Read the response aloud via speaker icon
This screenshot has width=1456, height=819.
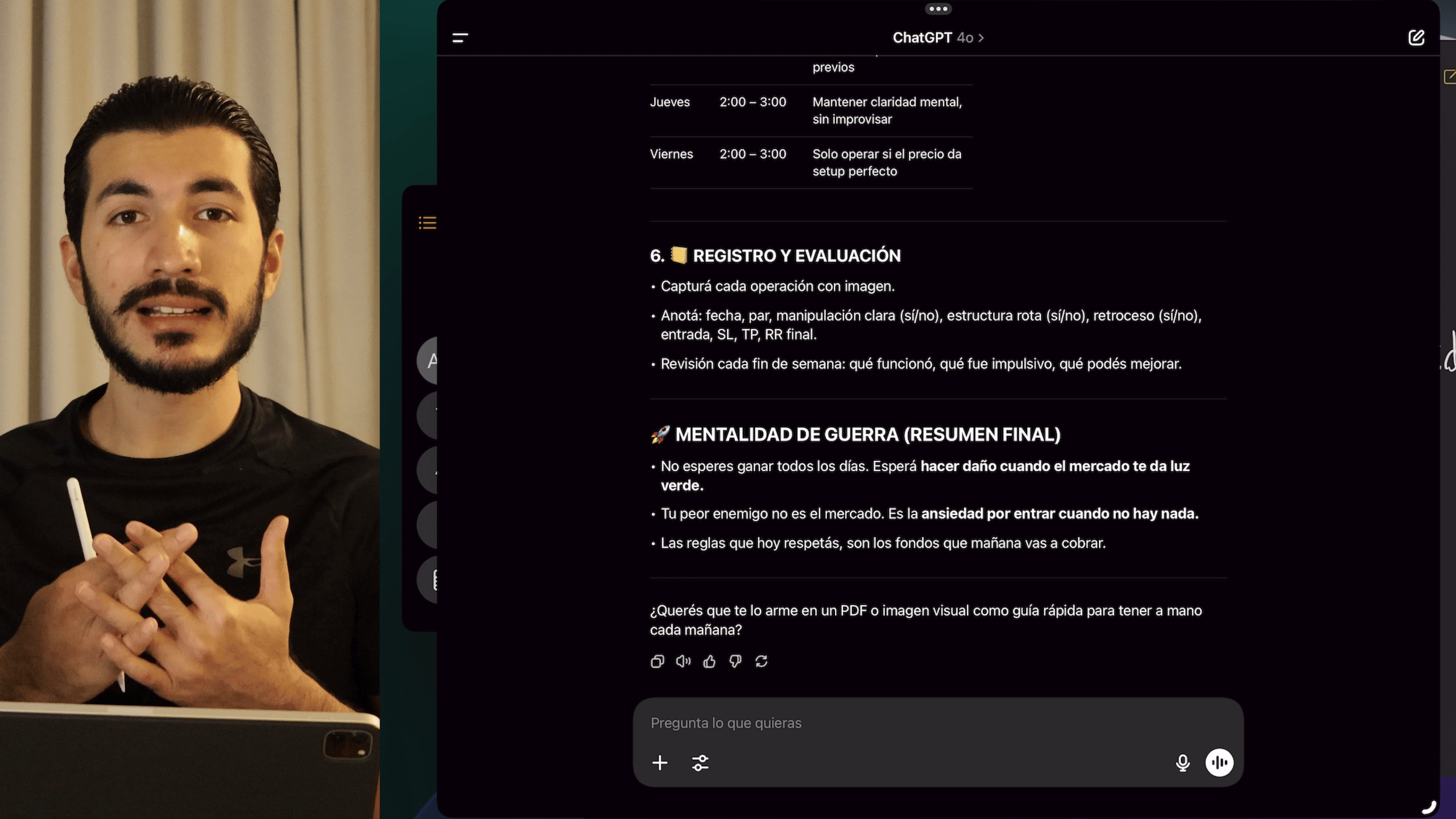click(x=683, y=661)
